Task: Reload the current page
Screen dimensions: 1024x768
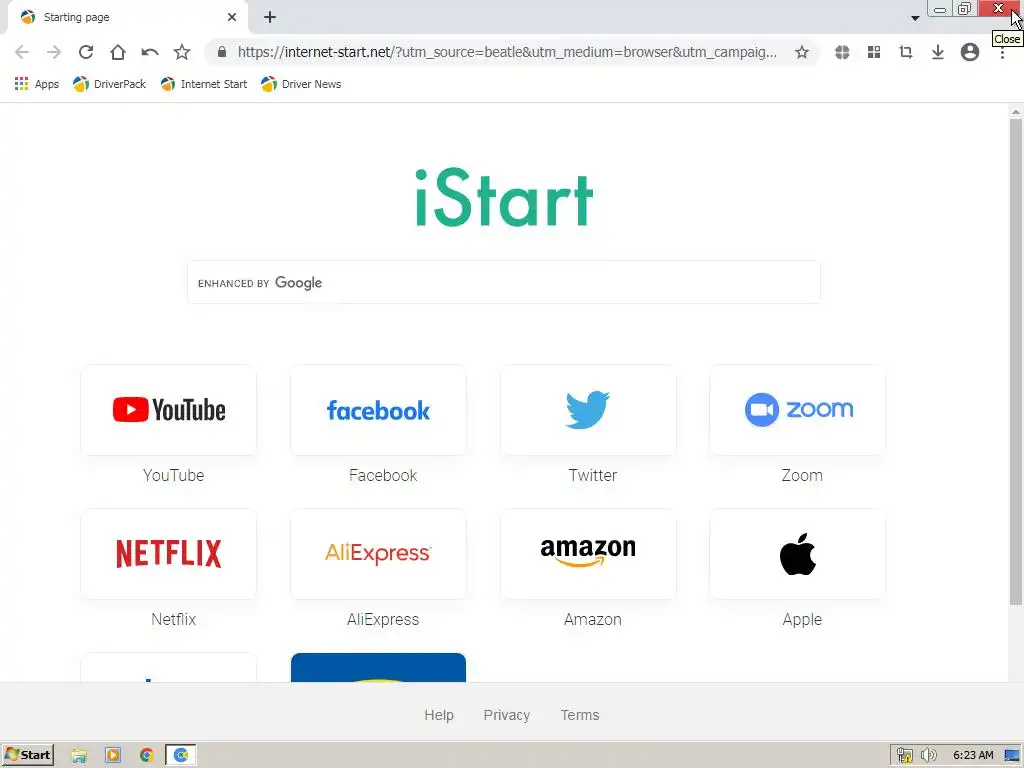Action: [86, 52]
